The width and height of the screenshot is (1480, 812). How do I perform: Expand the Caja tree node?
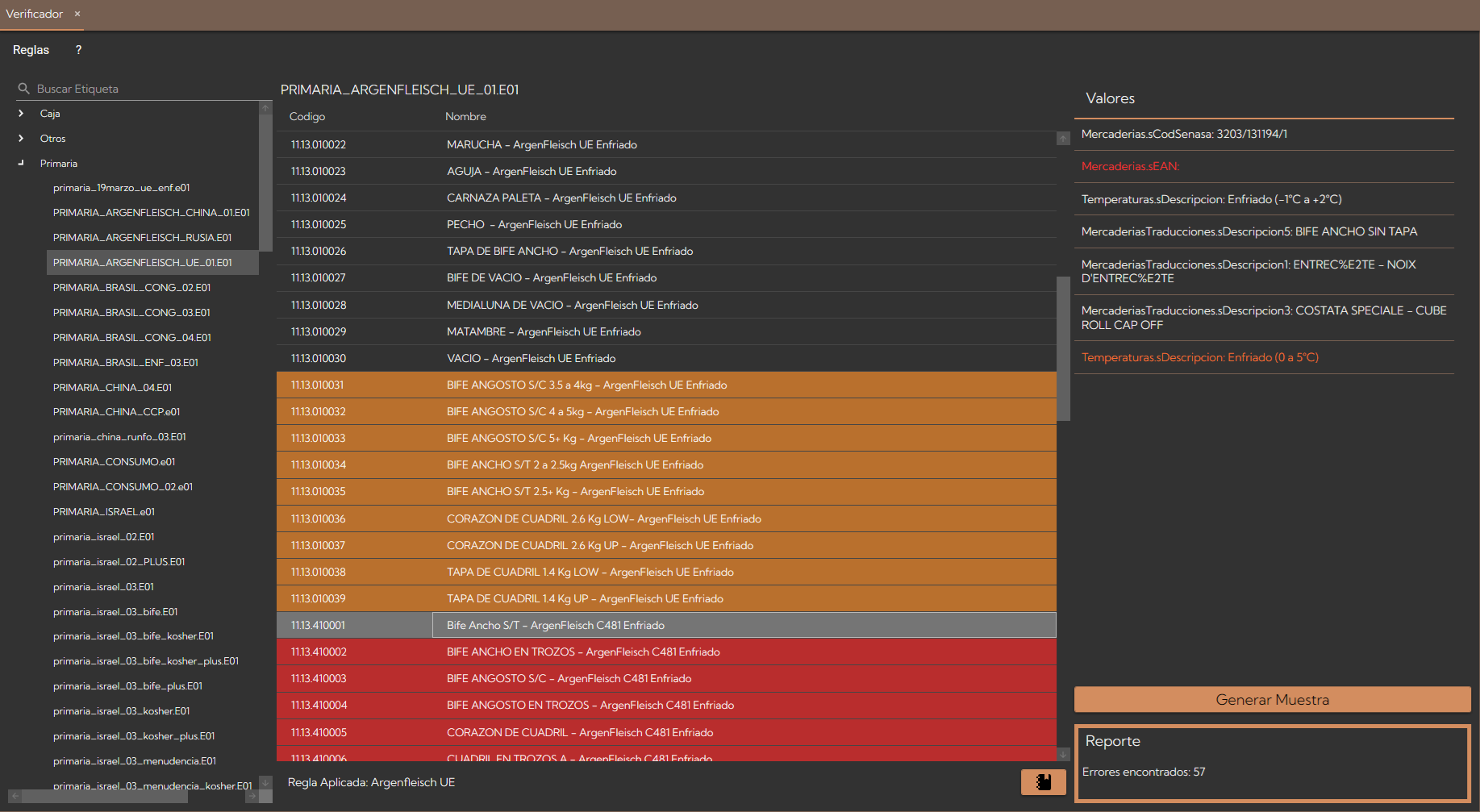pyautogui.click(x=21, y=114)
